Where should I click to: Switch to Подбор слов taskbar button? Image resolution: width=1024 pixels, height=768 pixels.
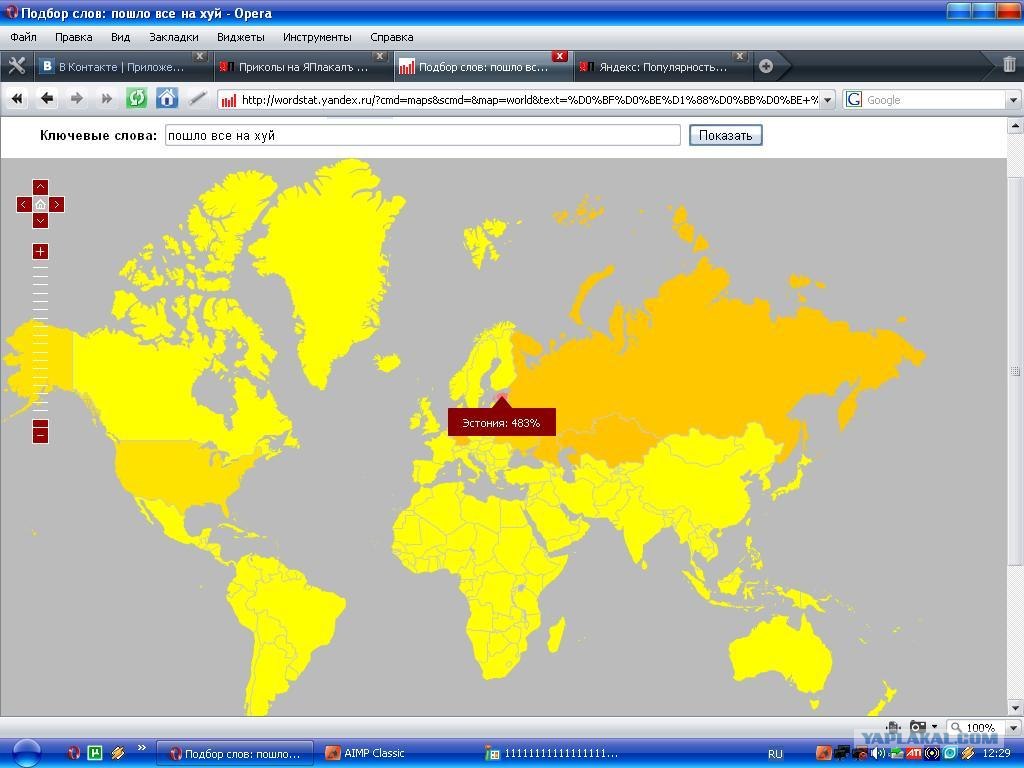pos(235,753)
